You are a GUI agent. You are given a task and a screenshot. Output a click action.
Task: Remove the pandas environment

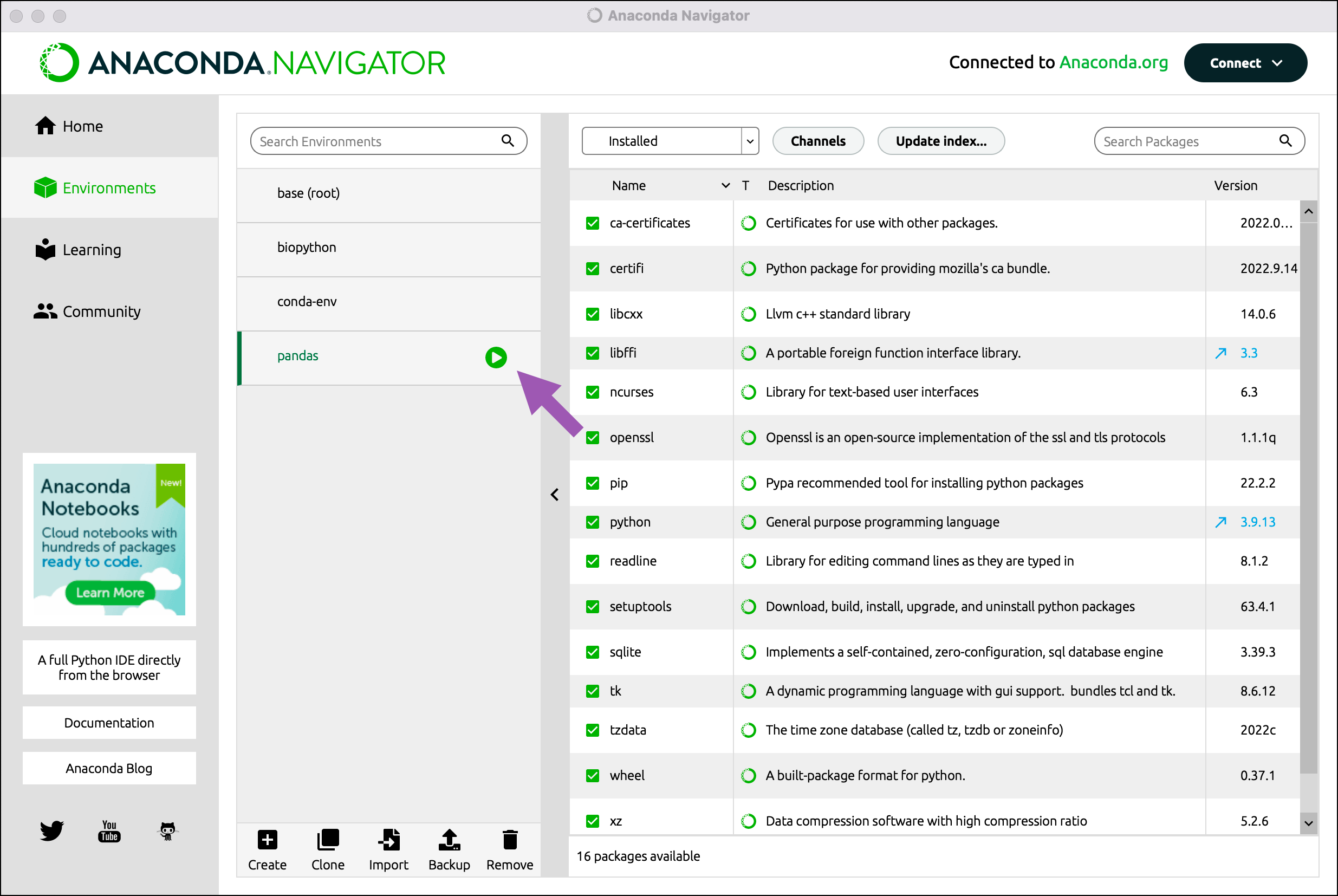point(510,850)
